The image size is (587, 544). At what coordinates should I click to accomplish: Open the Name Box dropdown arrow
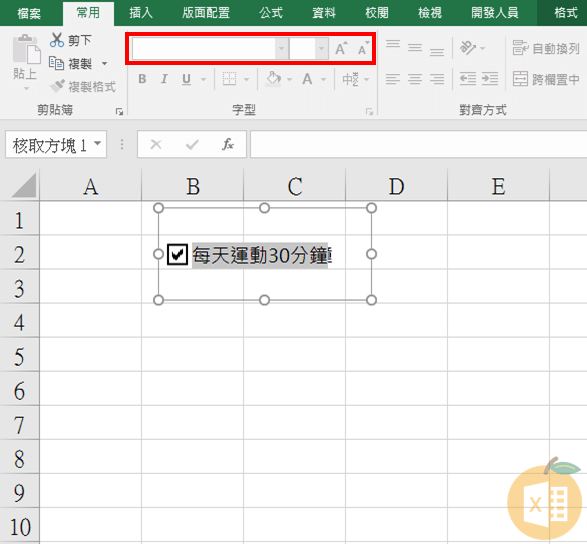pos(98,144)
